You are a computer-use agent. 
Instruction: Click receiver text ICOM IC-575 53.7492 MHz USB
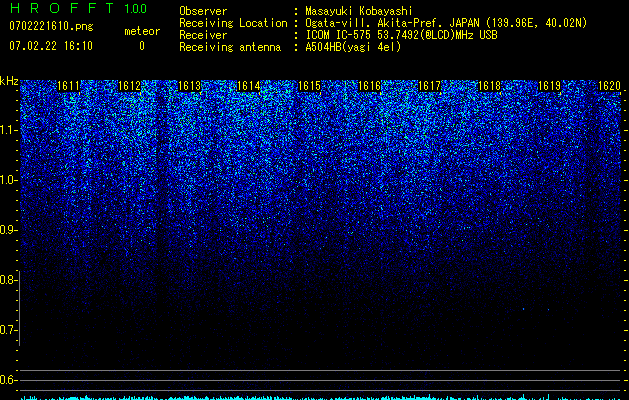401,35
